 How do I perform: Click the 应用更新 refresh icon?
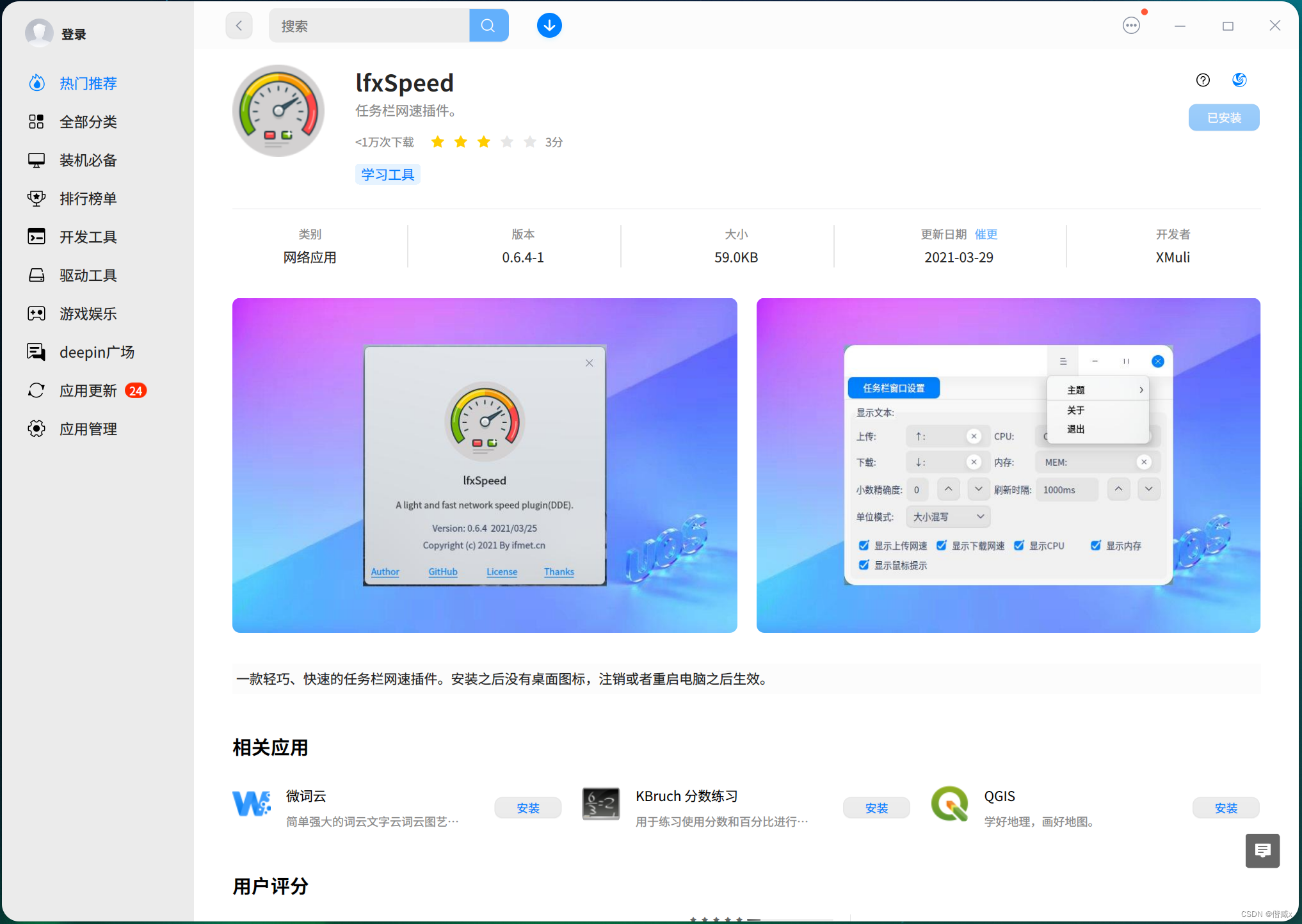36,390
